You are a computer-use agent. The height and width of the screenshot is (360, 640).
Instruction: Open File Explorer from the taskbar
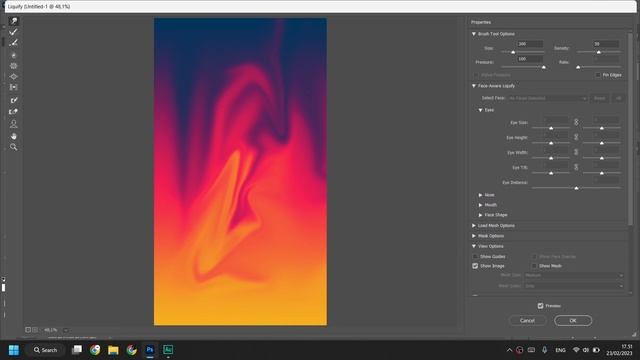113,350
